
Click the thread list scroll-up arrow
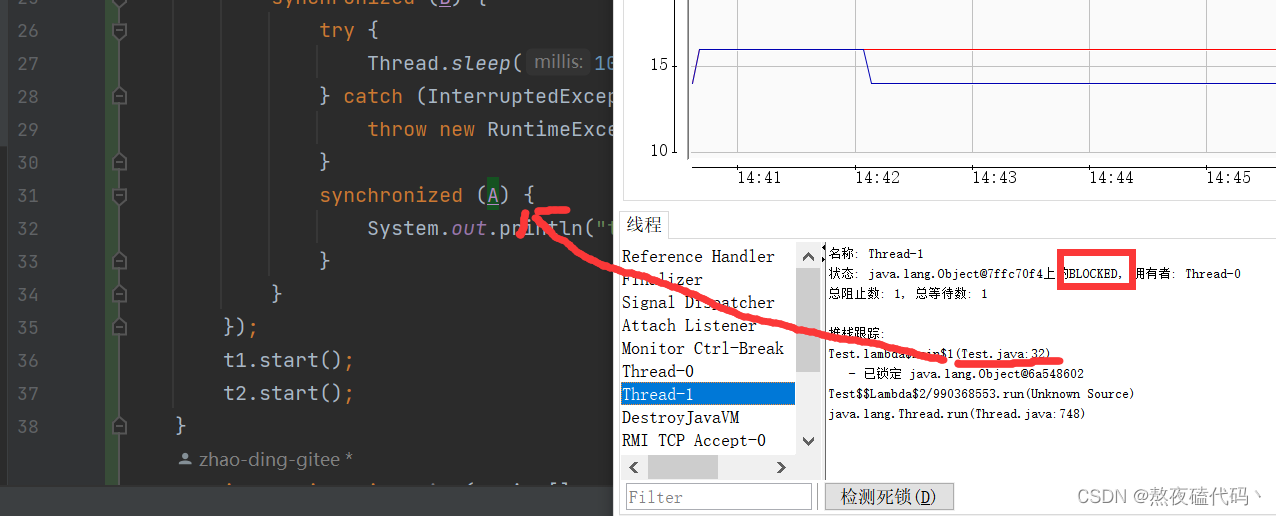click(808, 255)
